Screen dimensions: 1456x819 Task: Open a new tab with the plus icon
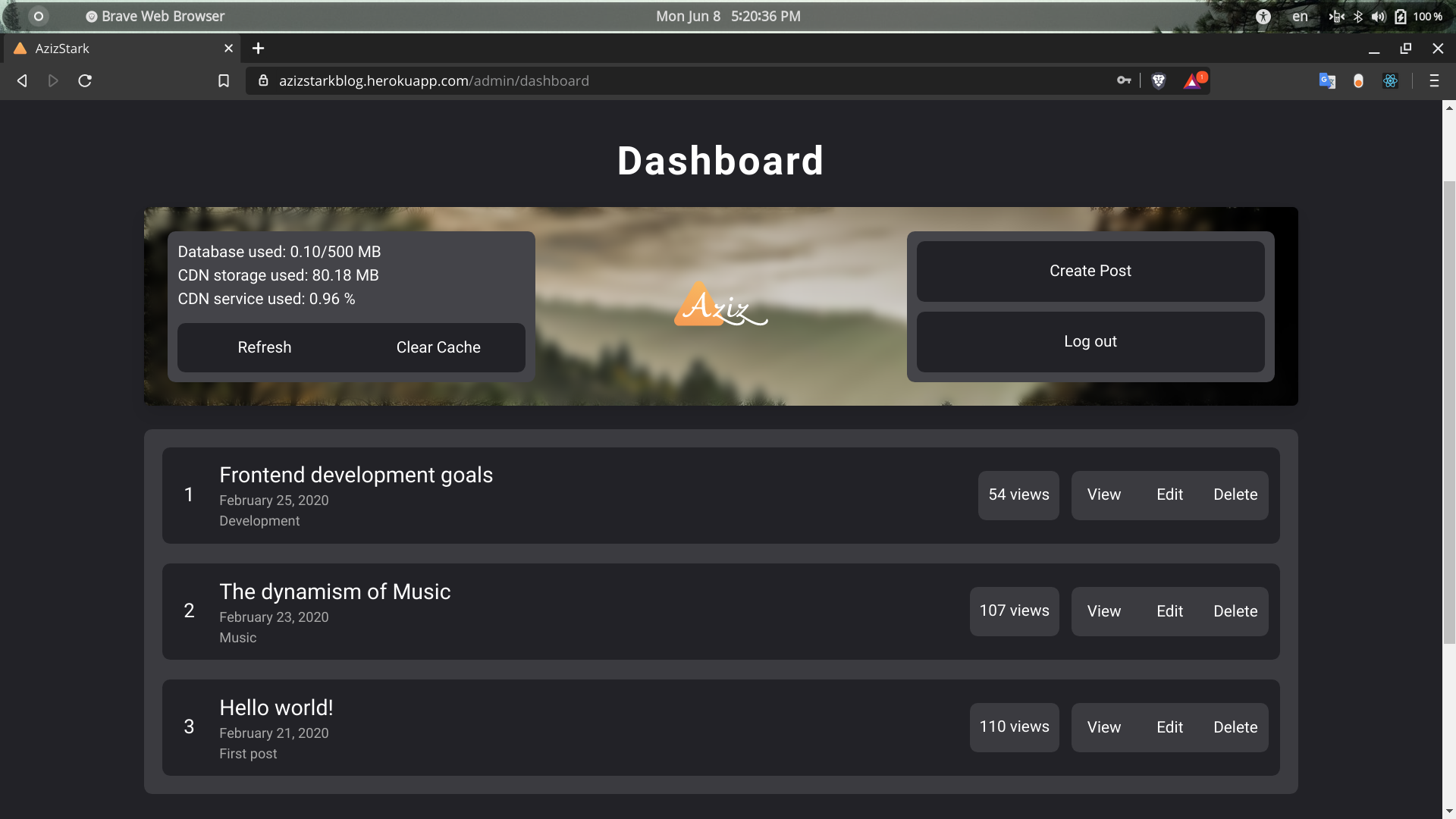258,49
